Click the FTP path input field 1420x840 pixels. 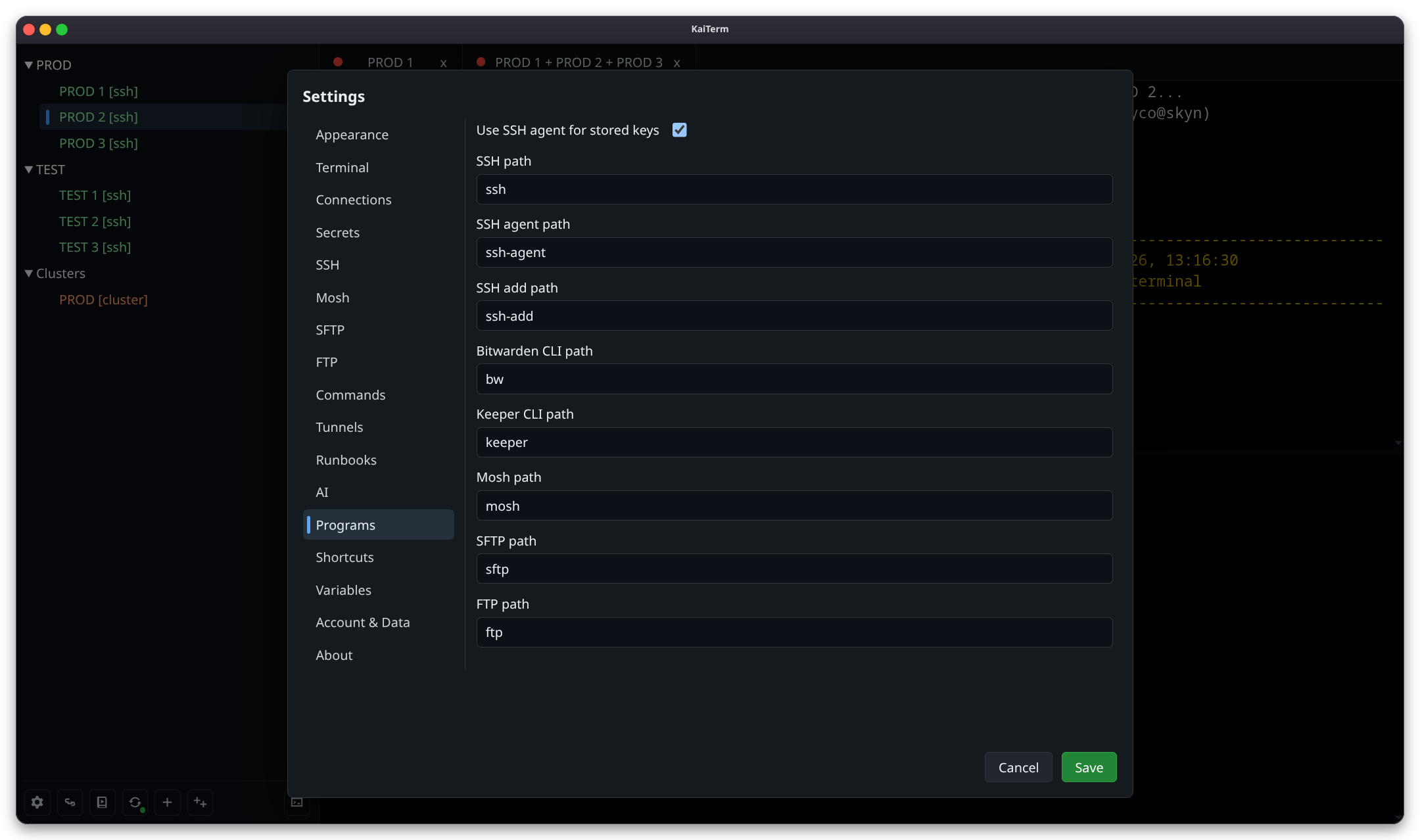pos(794,632)
